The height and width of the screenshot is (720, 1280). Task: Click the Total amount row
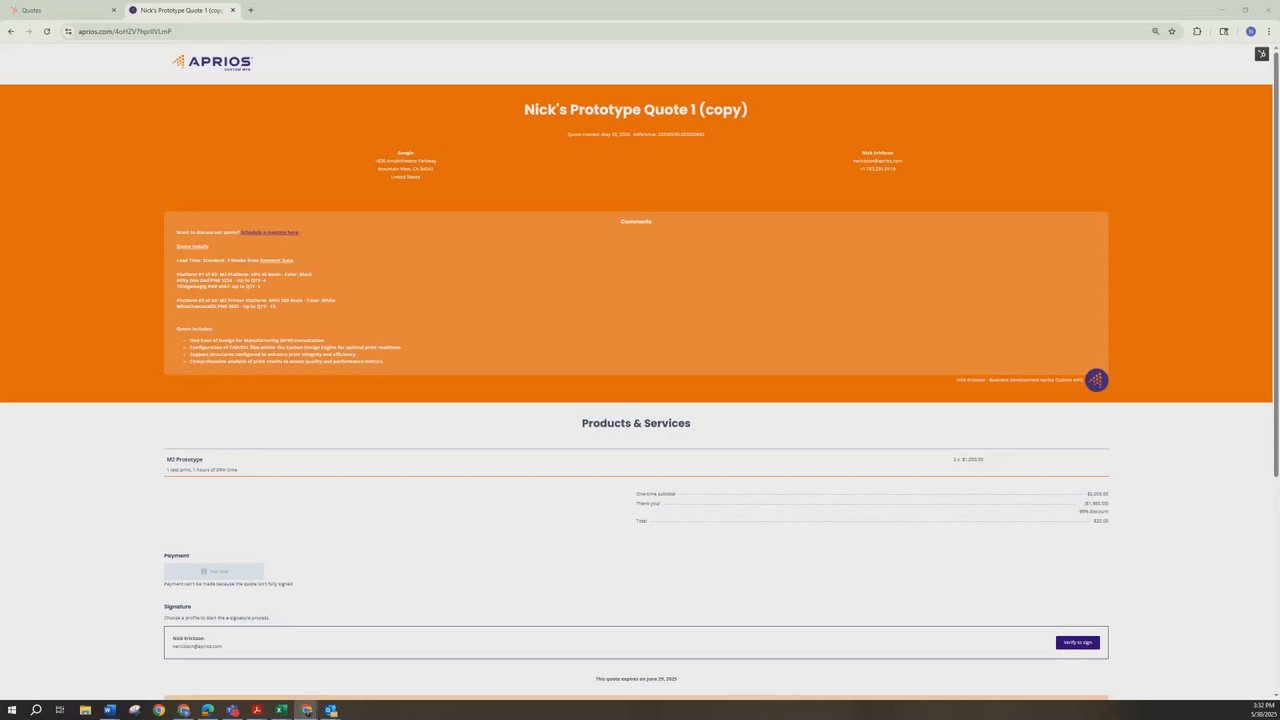click(x=871, y=521)
